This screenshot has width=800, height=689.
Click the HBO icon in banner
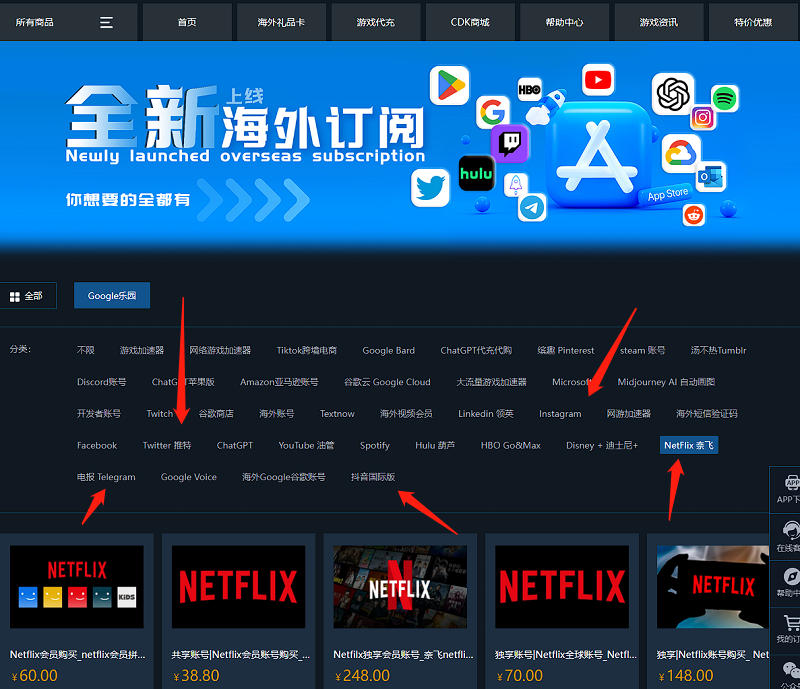(530, 90)
